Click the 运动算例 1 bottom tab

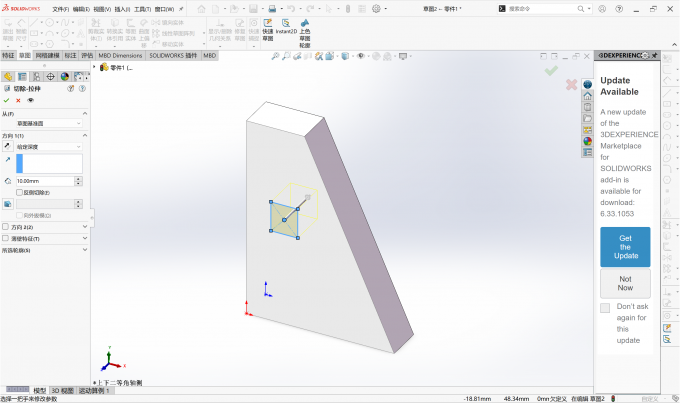[x=94, y=391]
